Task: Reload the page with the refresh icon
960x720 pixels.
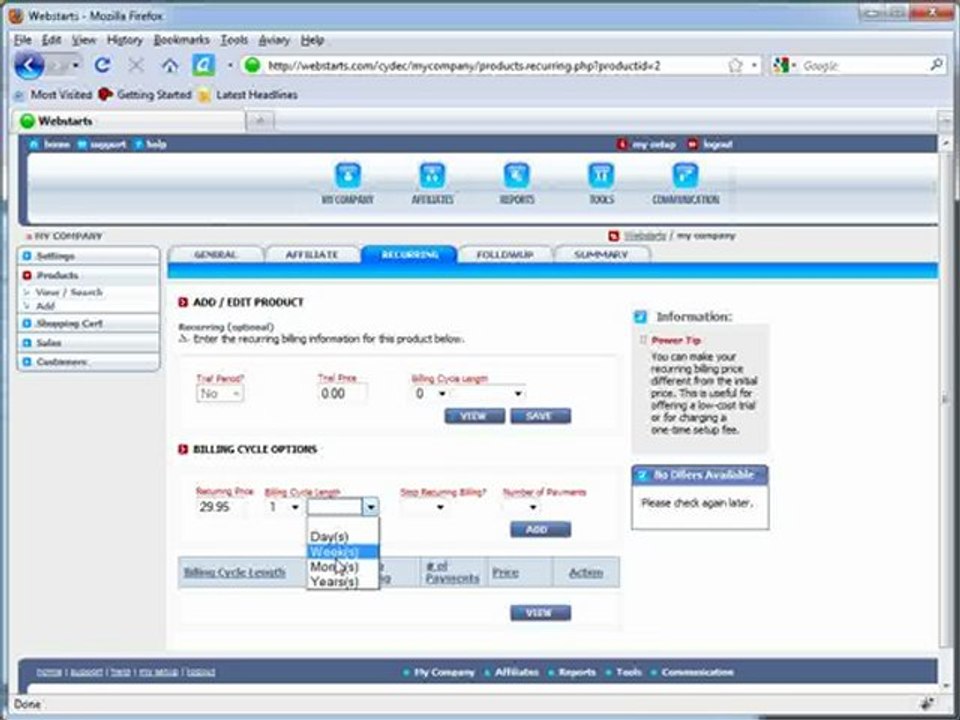Action: [x=102, y=65]
